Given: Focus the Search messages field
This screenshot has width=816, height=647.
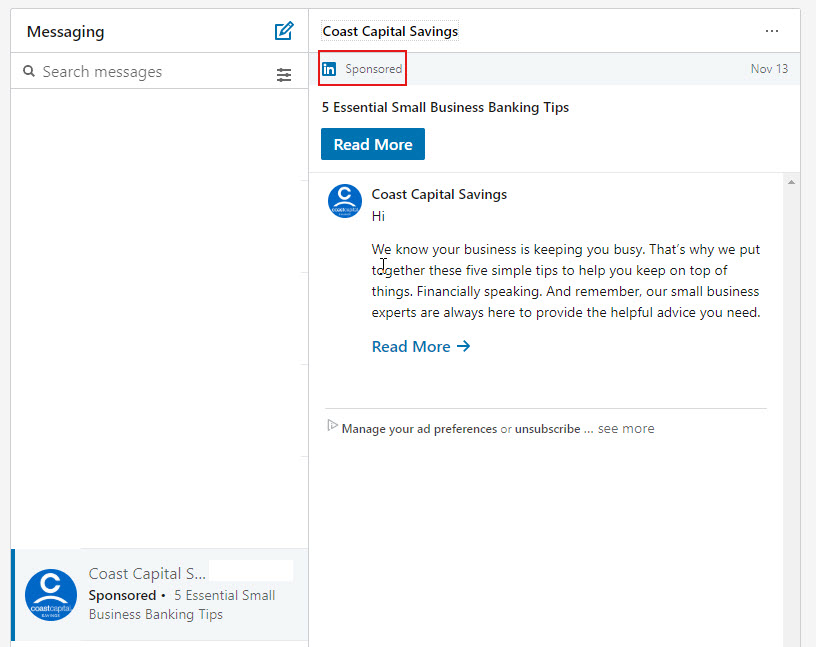Looking at the screenshot, I should [159, 71].
